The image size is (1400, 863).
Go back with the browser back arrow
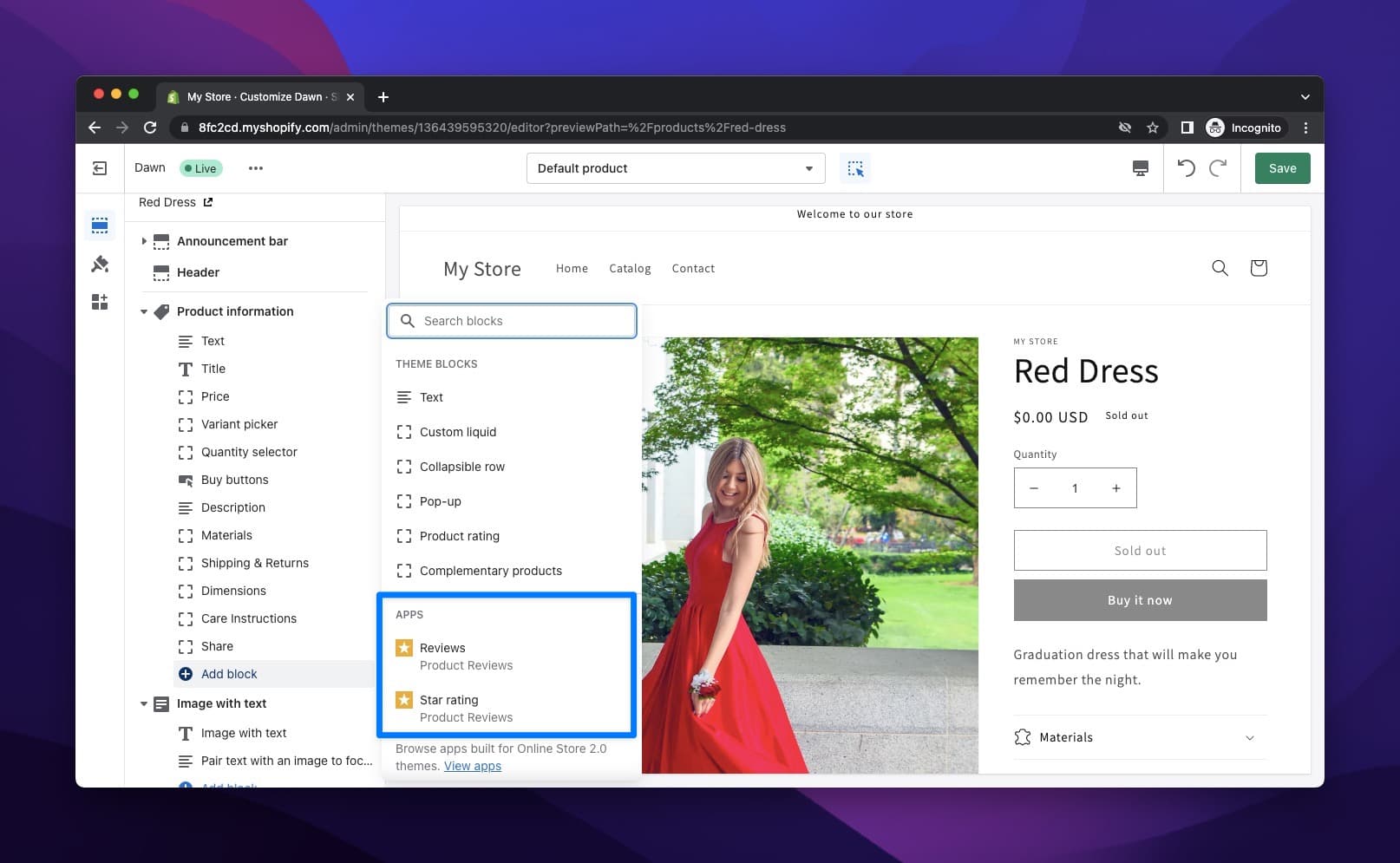95,127
